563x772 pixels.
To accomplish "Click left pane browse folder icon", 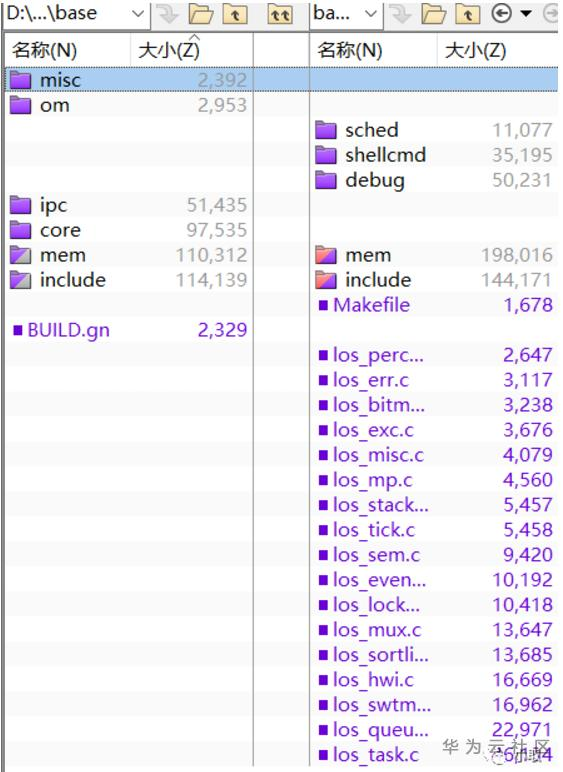I will 201,14.
